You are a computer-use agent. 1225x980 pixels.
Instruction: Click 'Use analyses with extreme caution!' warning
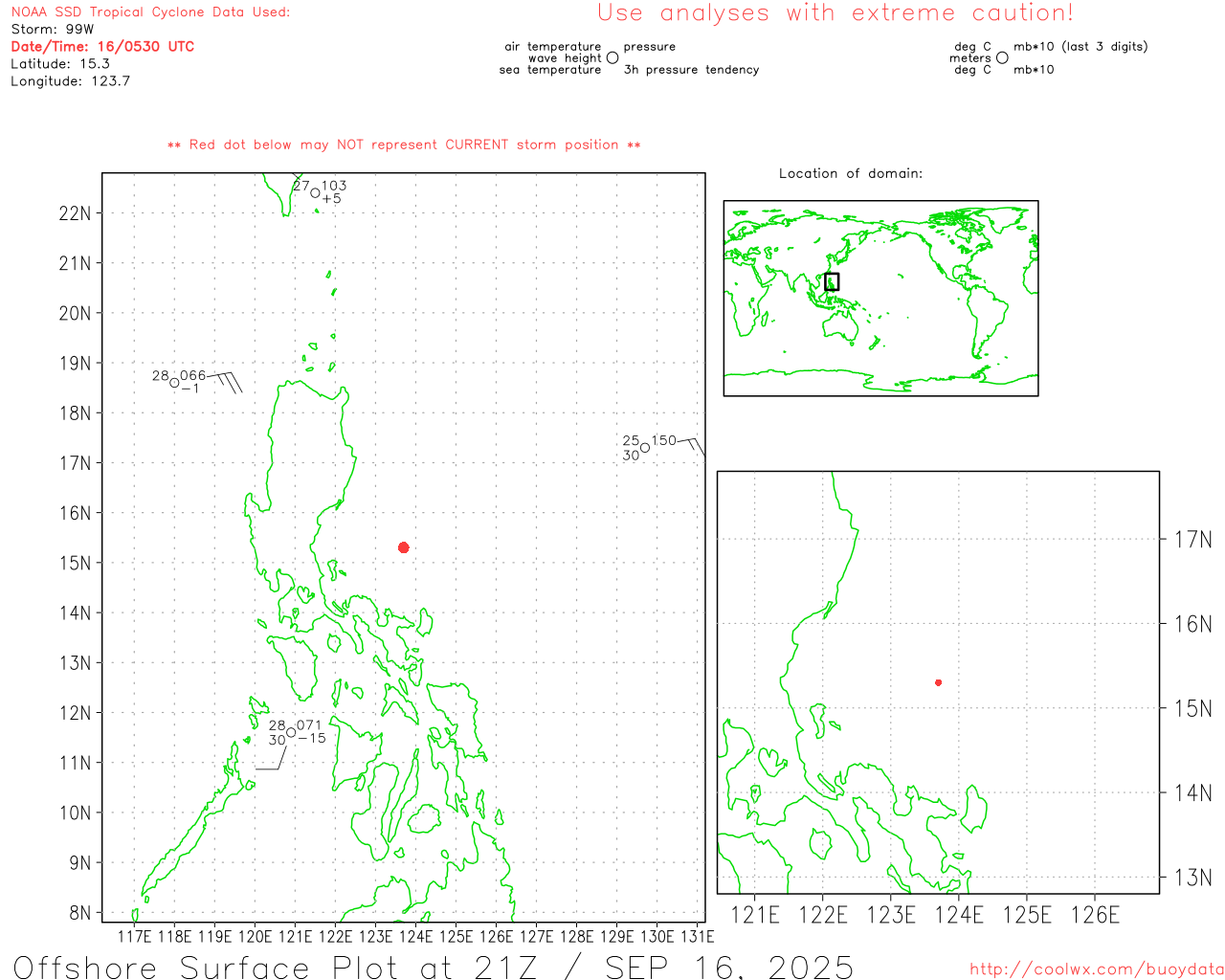pyautogui.click(x=835, y=12)
